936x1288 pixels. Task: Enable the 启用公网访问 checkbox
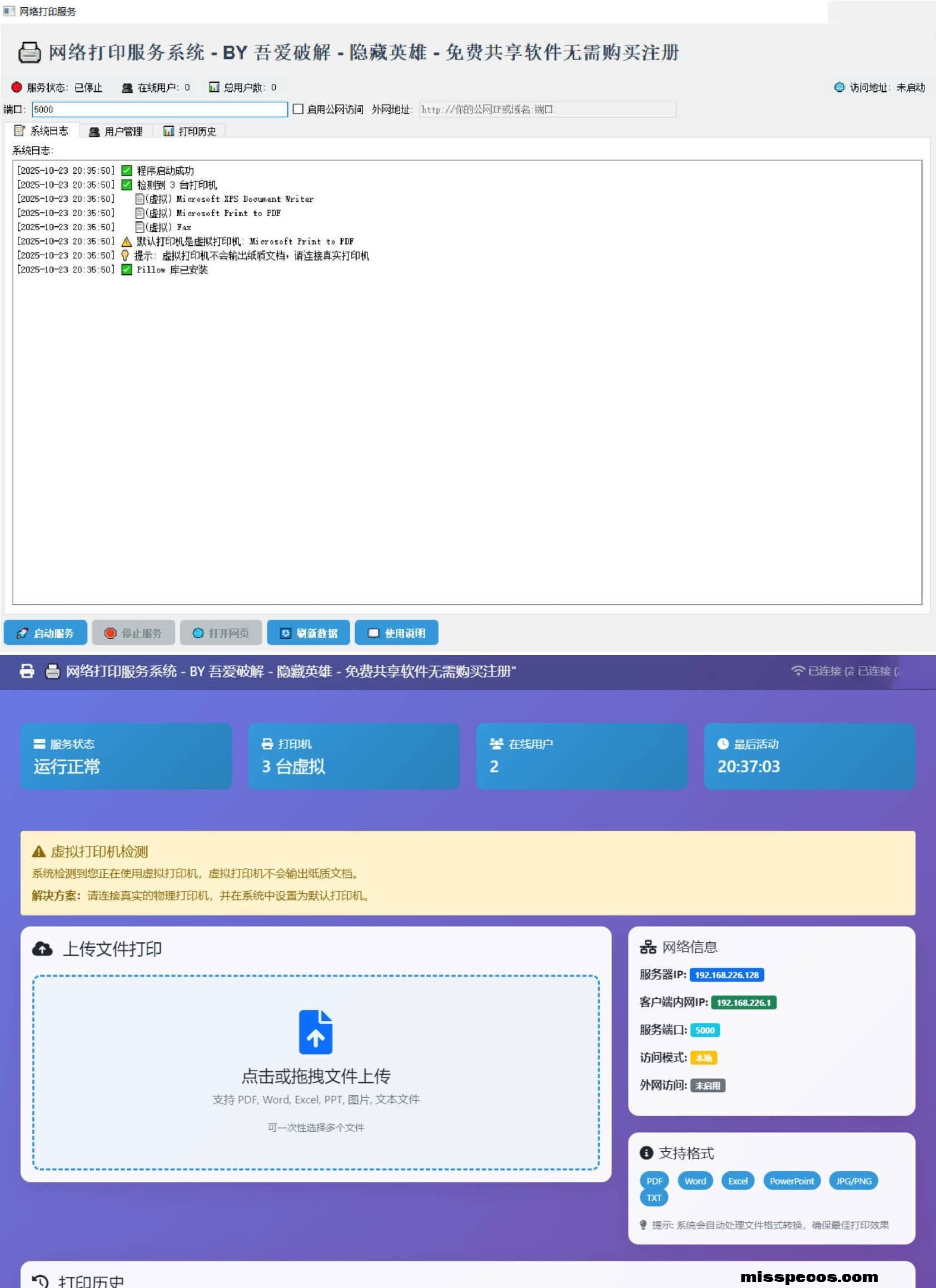pyautogui.click(x=297, y=109)
